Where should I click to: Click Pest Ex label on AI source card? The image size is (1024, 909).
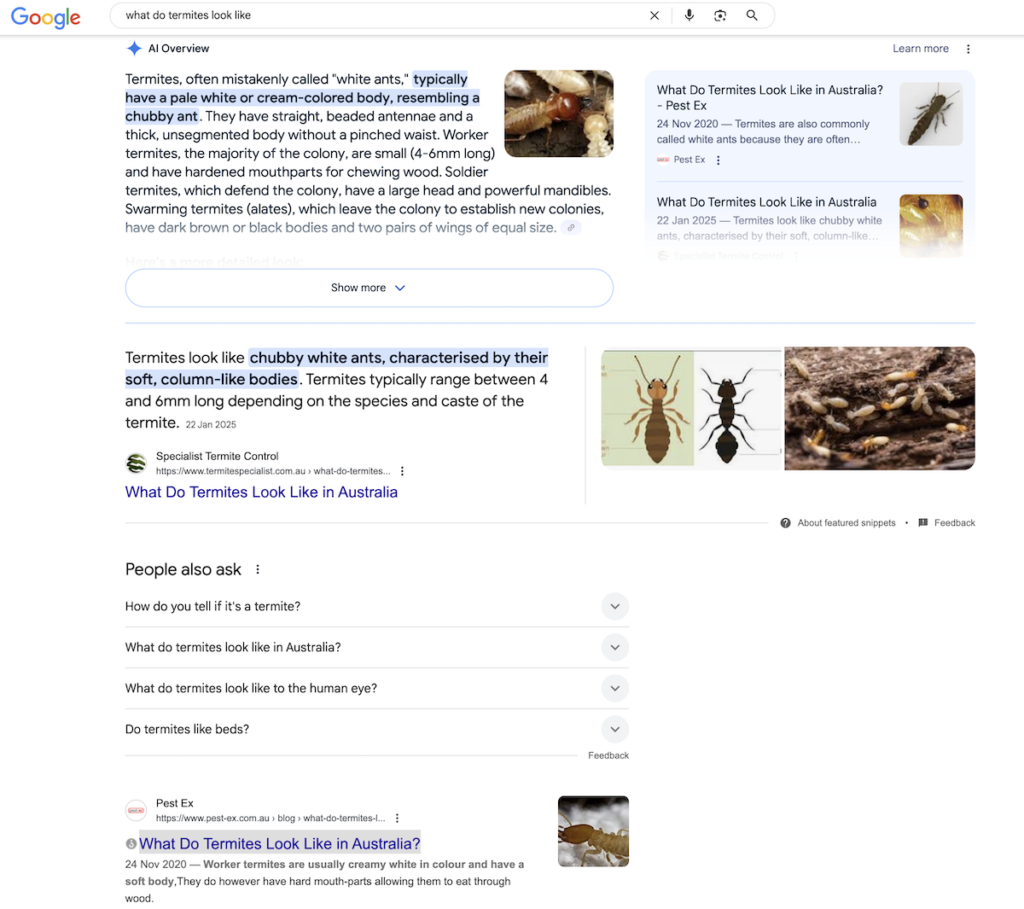pyautogui.click(x=689, y=160)
